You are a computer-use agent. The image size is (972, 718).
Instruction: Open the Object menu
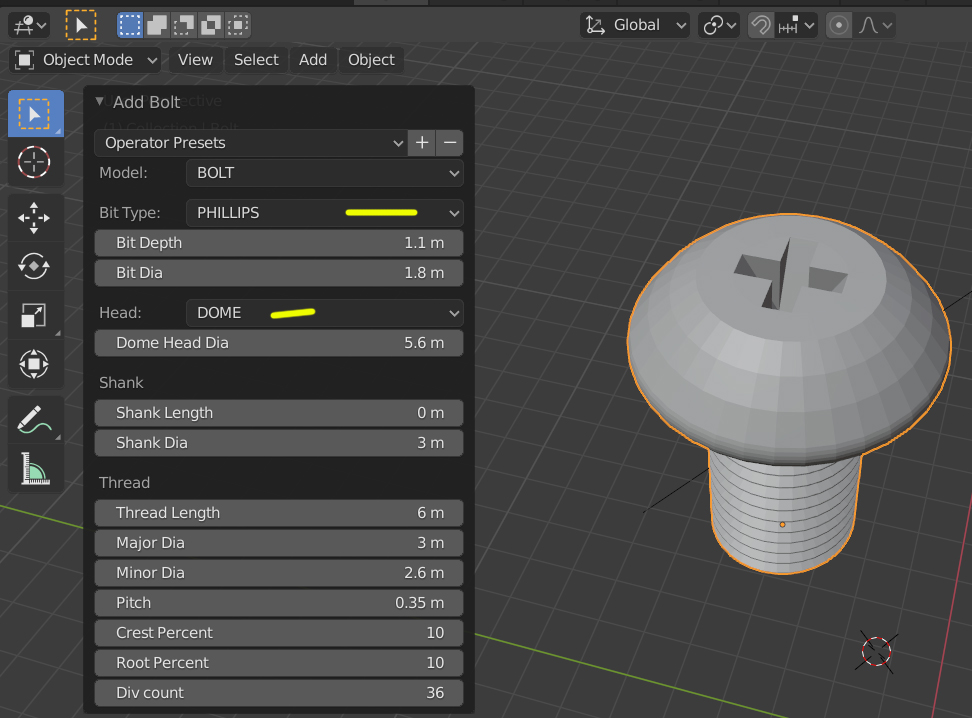pos(371,60)
